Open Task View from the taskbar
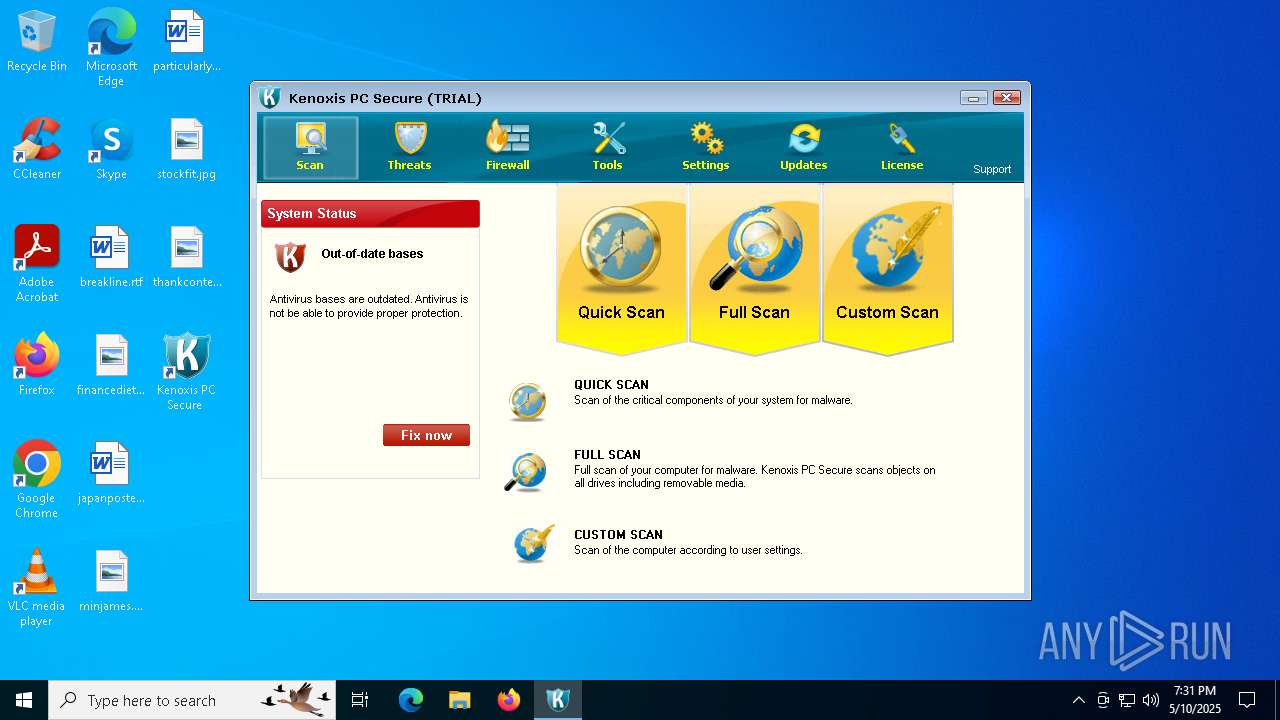The height and width of the screenshot is (720, 1280). [x=360, y=700]
